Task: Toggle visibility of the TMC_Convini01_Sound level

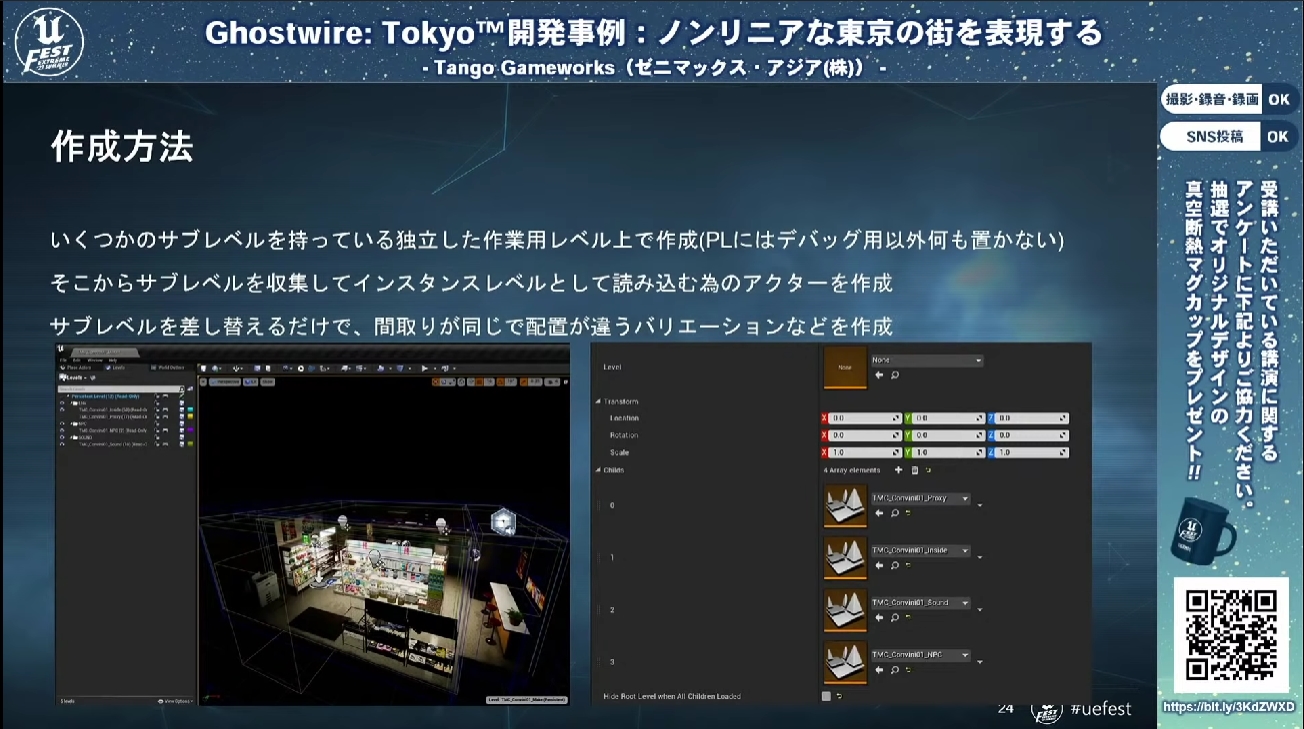Action: pyautogui.click(x=62, y=444)
